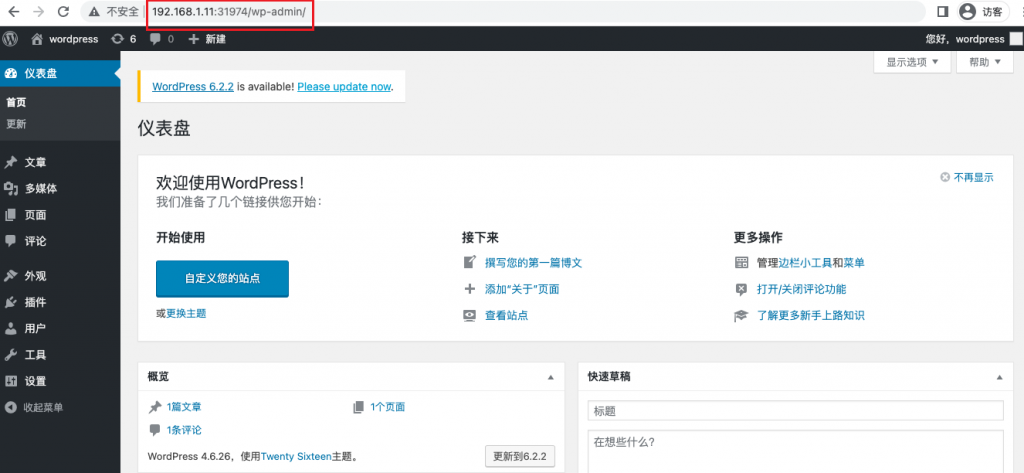Click the browser address bar URL

[229, 12]
